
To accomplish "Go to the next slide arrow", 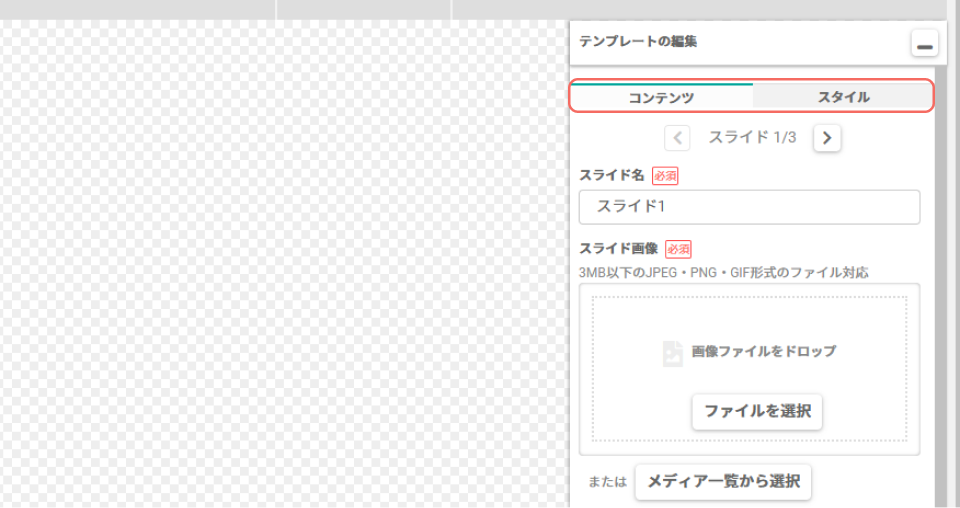I will 827,138.
